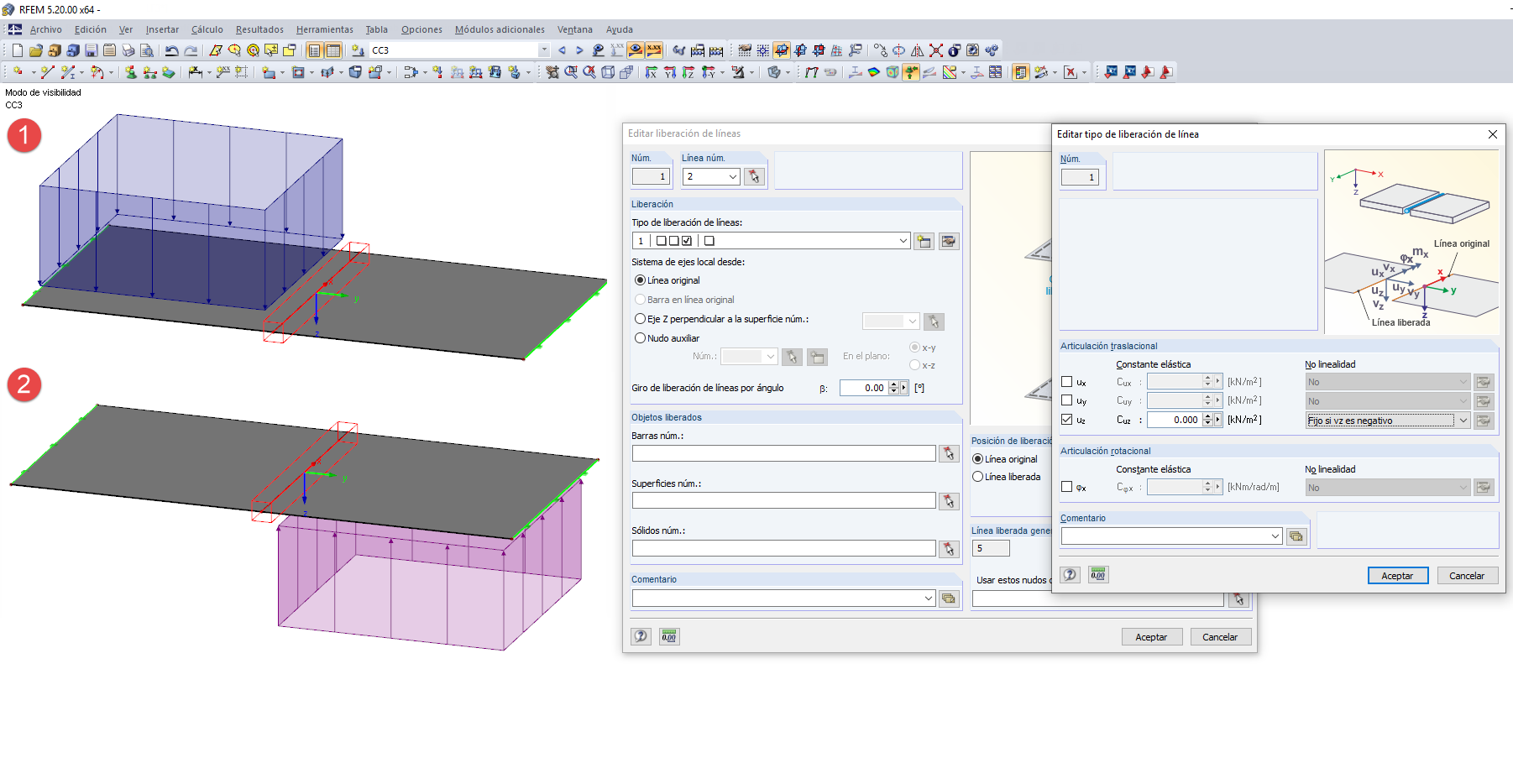Click the view in Z direction icon
Image resolution: width=1513 pixels, height=784 pixels.
coord(688,72)
